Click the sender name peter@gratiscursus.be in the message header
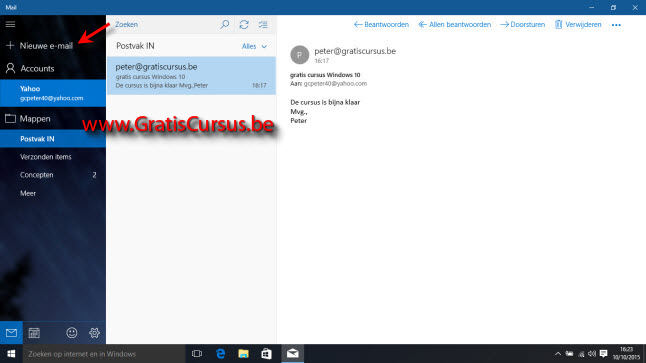Image resolution: width=646 pixels, height=363 pixels. click(355, 51)
